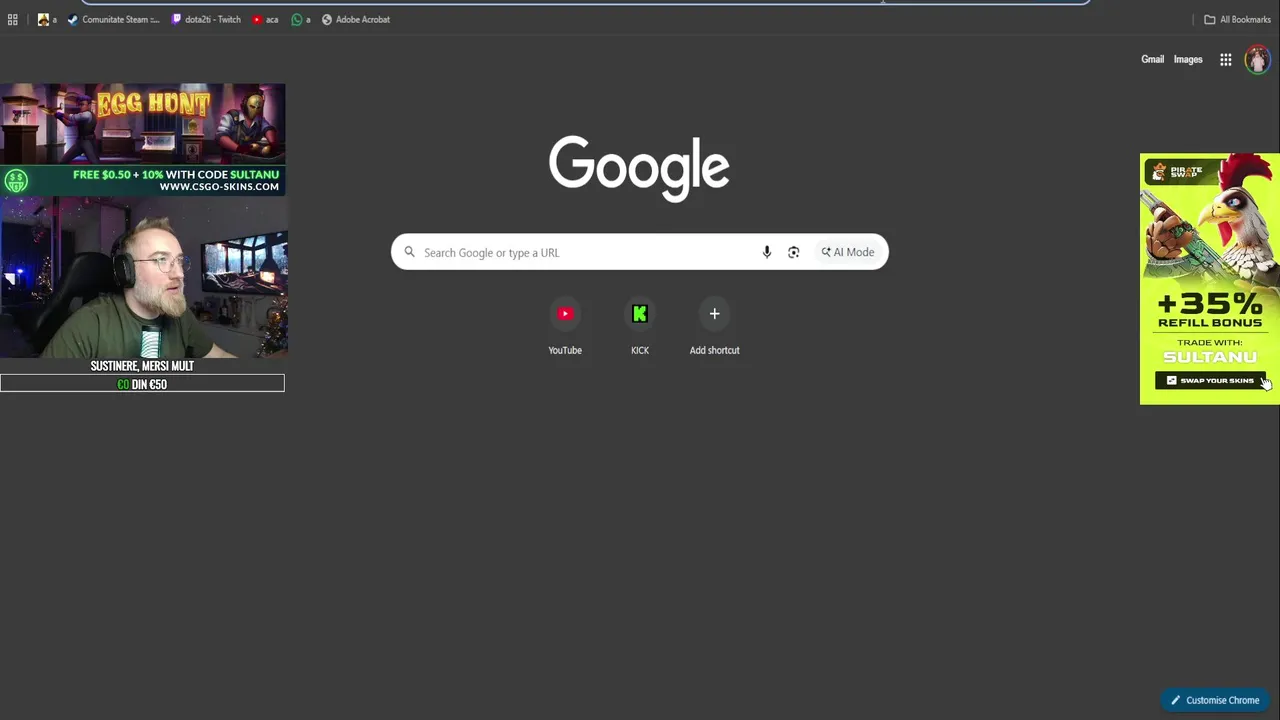1280x720 pixels.
Task: Search by image with the Google Lens icon
Action: pyautogui.click(x=794, y=252)
